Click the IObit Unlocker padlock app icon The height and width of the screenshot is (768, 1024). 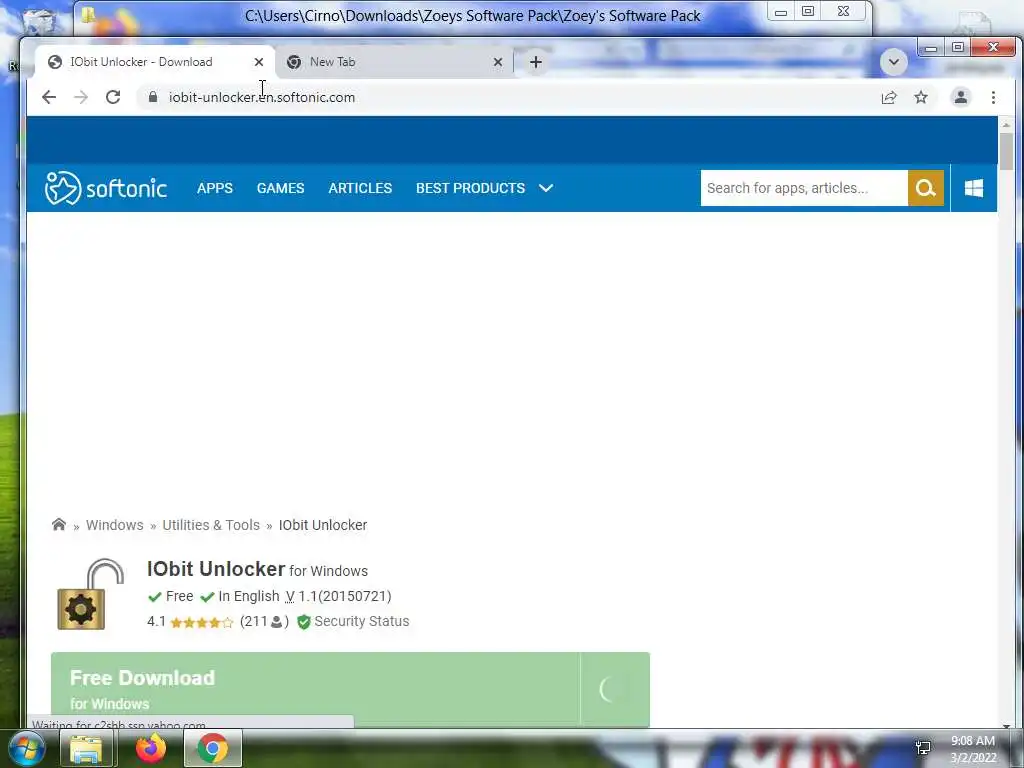[90, 594]
